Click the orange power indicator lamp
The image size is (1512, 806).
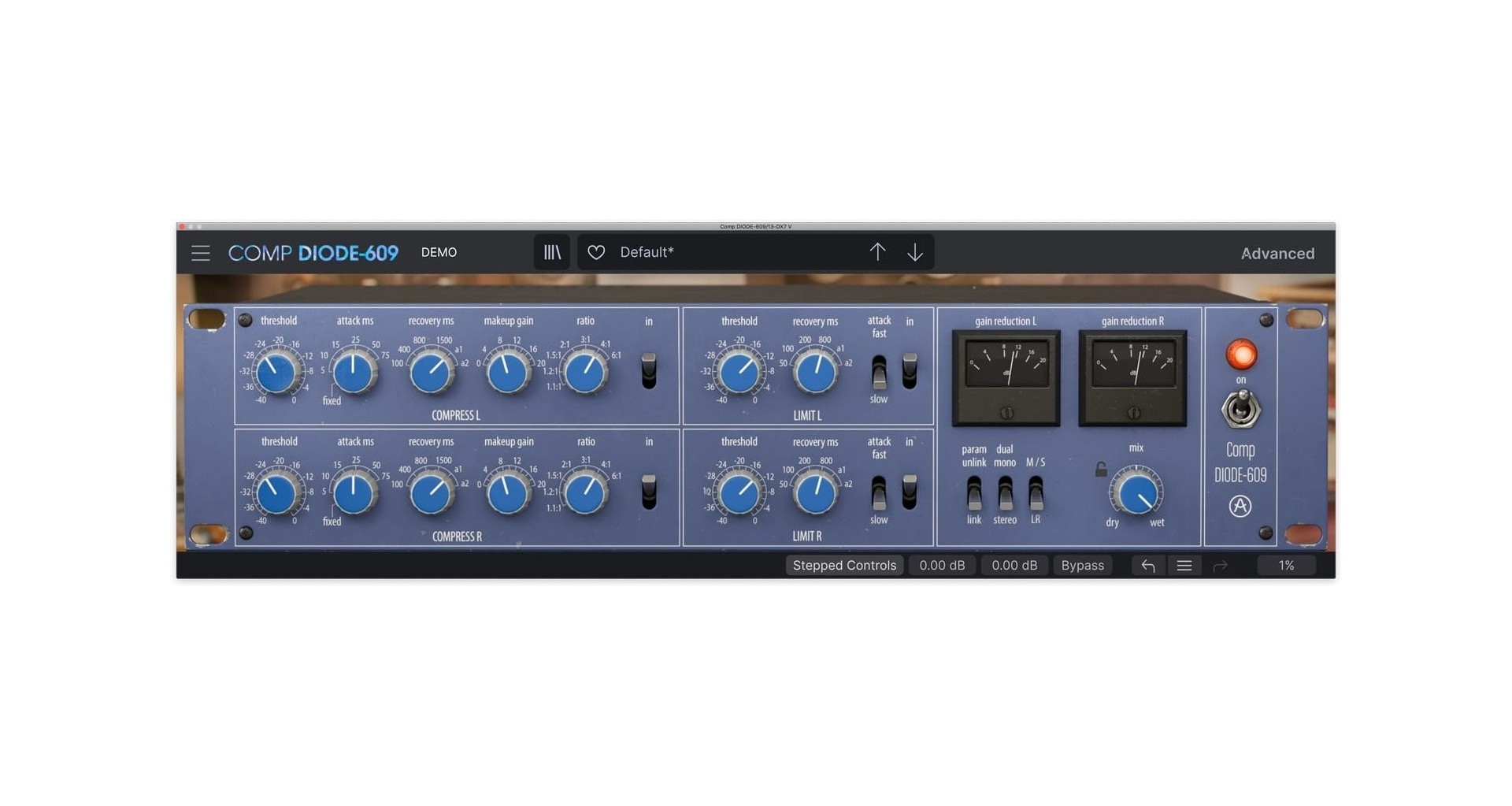coord(1242,355)
